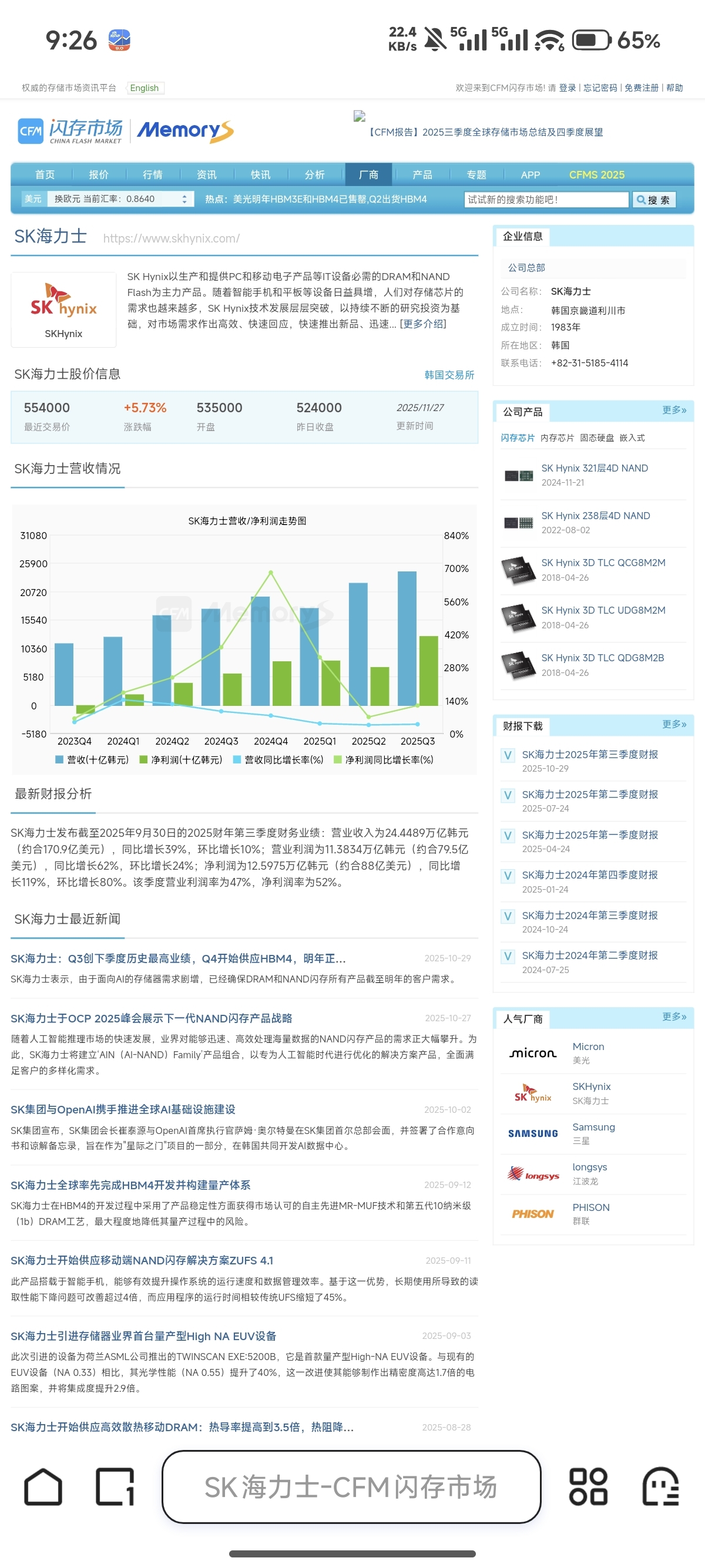Click the 2024Q4 profit growth line peak
This screenshot has width=705, height=1568.
[x=271, y=572]
